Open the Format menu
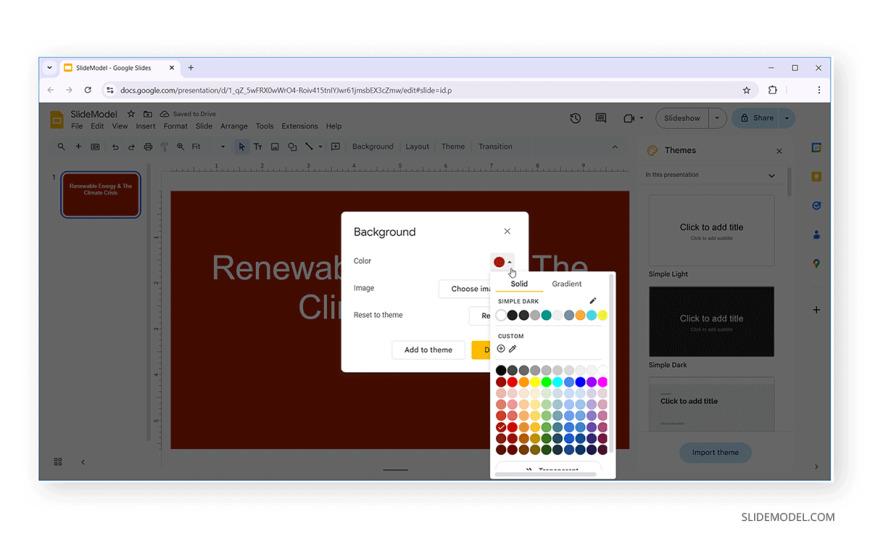870x539 pixels. pos(175,126)
